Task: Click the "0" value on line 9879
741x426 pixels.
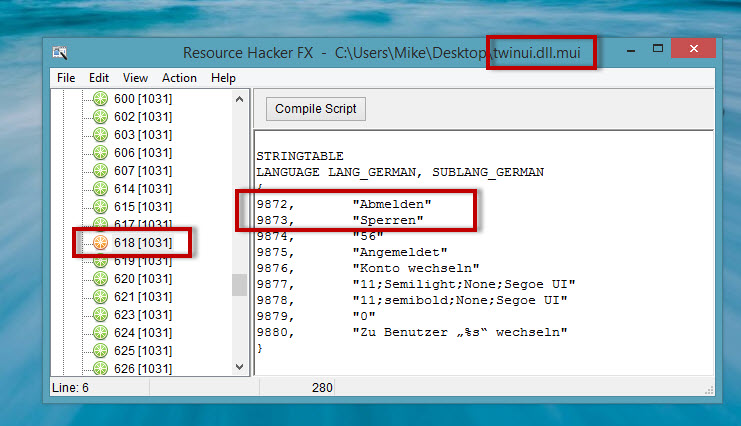Action: [x=364, y=316]
